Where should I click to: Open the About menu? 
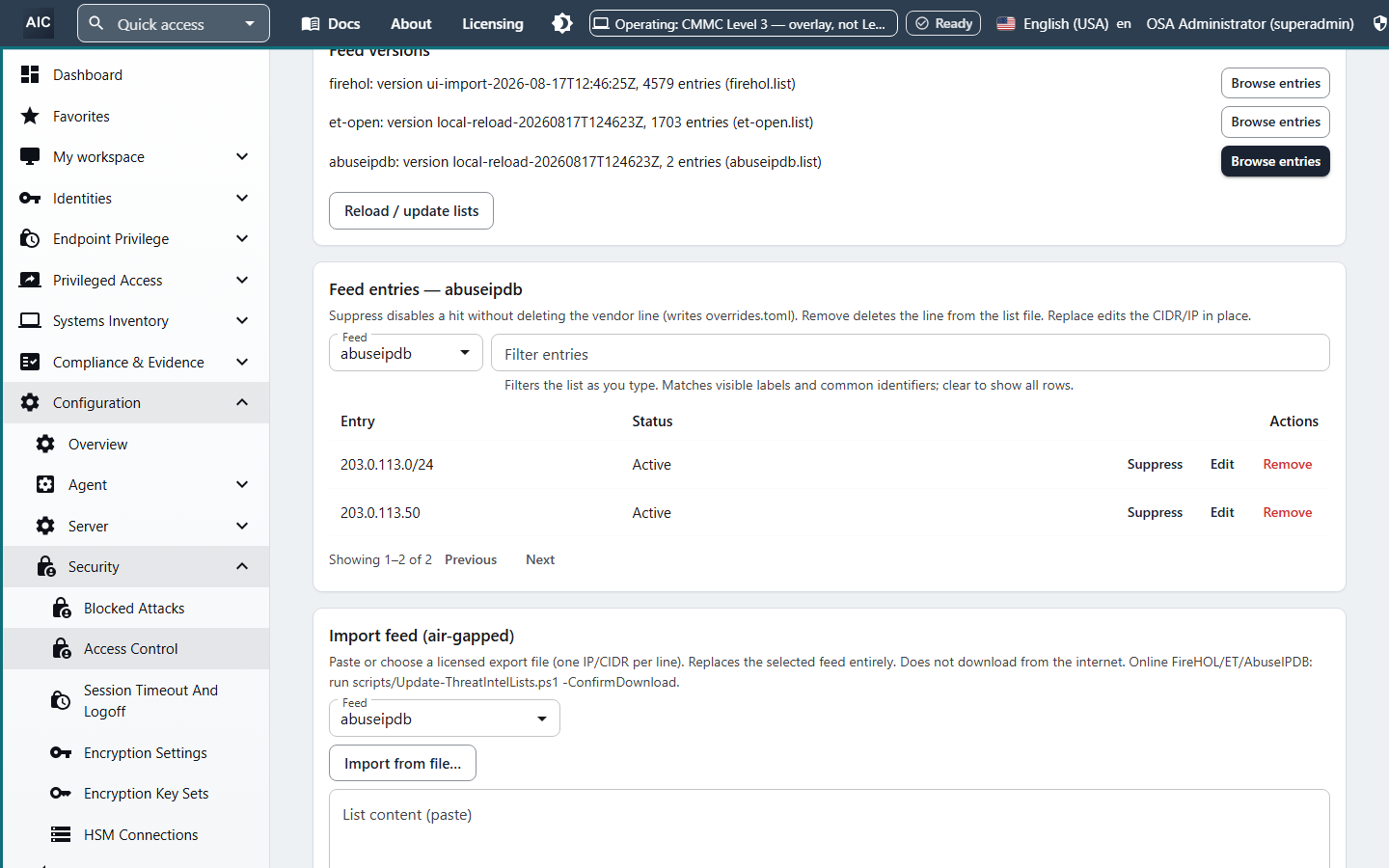[411, 23]
